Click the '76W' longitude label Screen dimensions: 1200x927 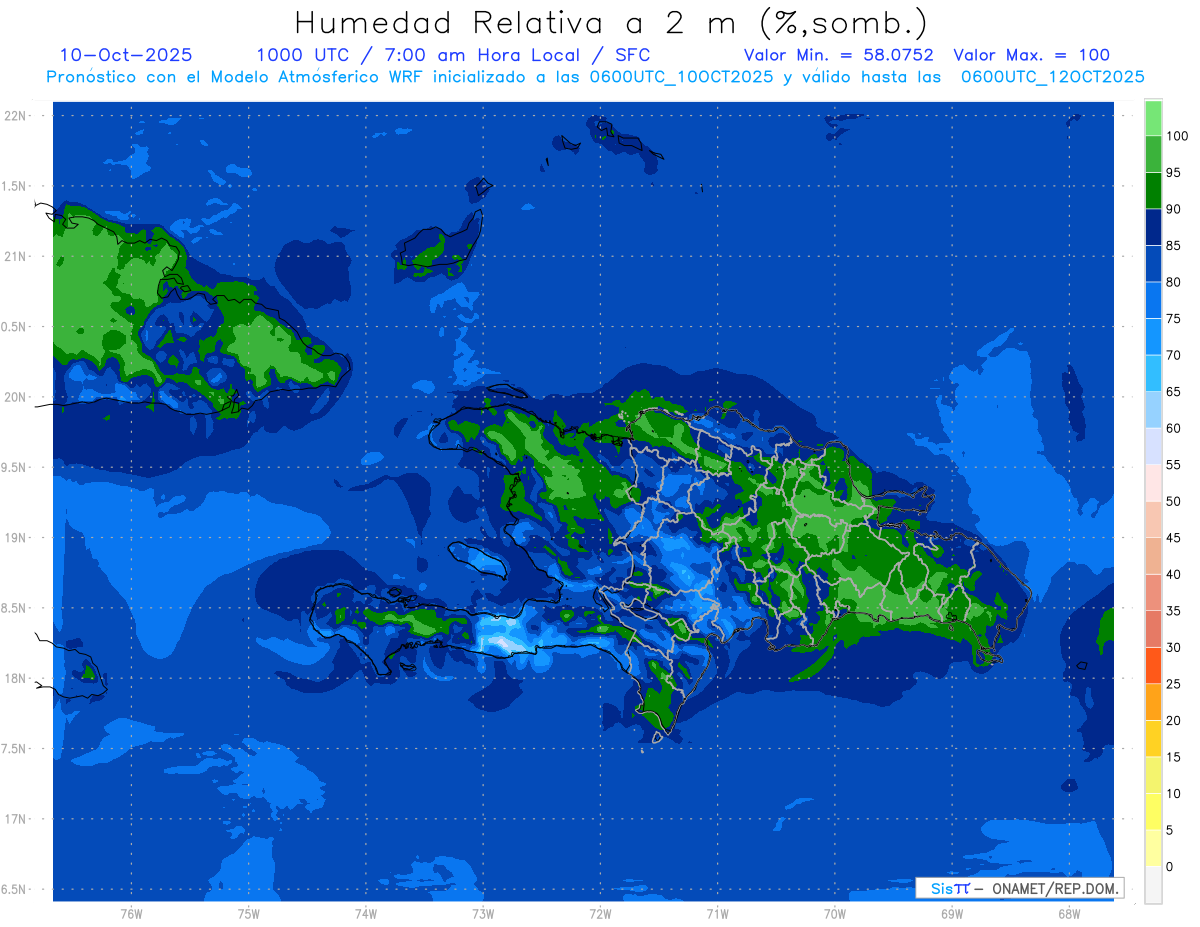[x=131, y=914]
